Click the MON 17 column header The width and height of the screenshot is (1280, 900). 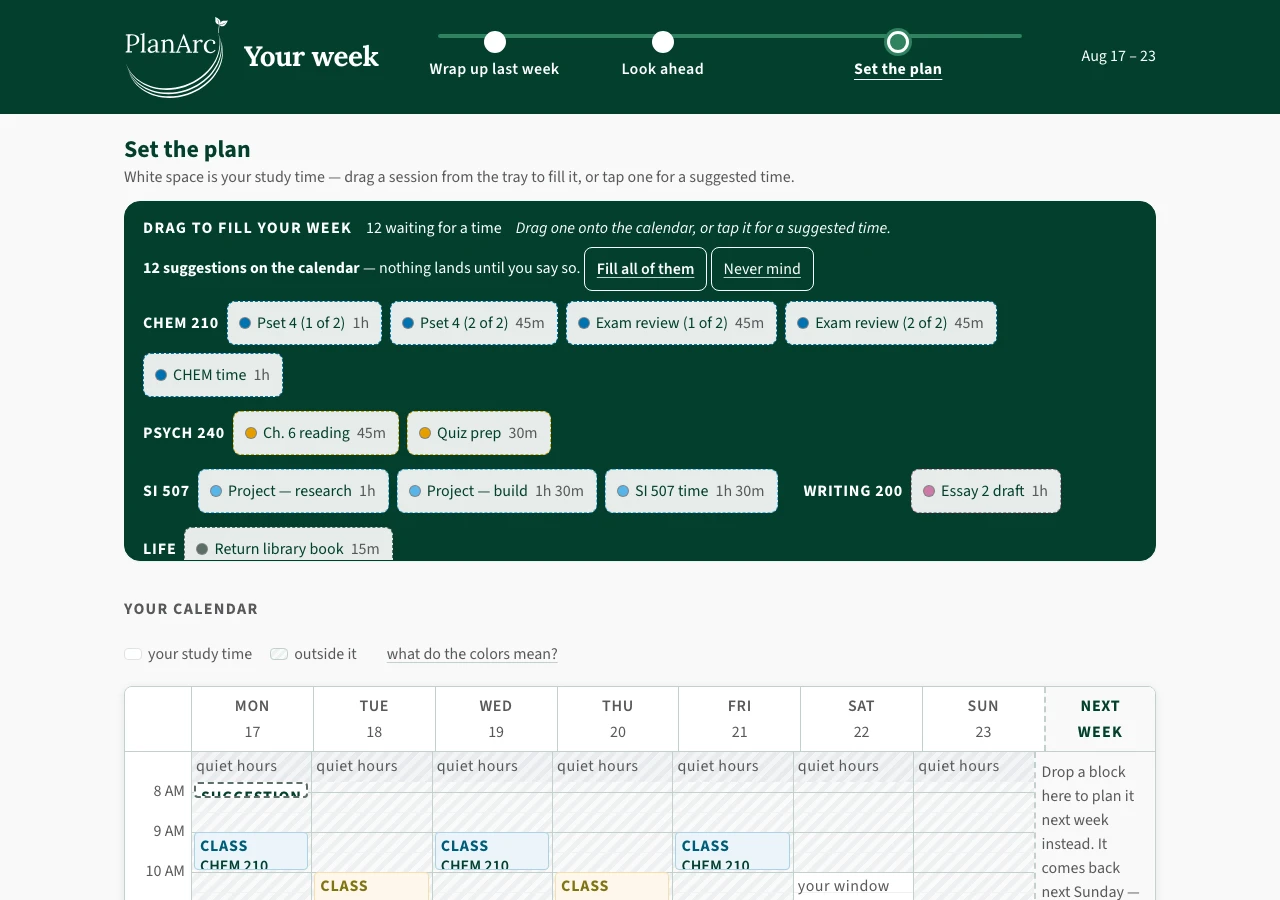point(252,719)
